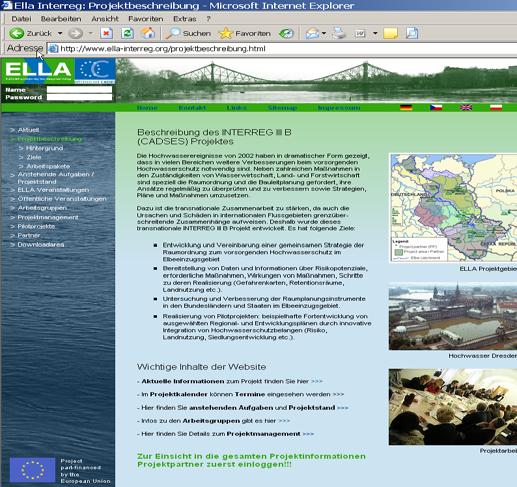The width and height of the screenshot is (517, 487).
Task: Switch site language to Czech flag
Action: tap(436, 108)
